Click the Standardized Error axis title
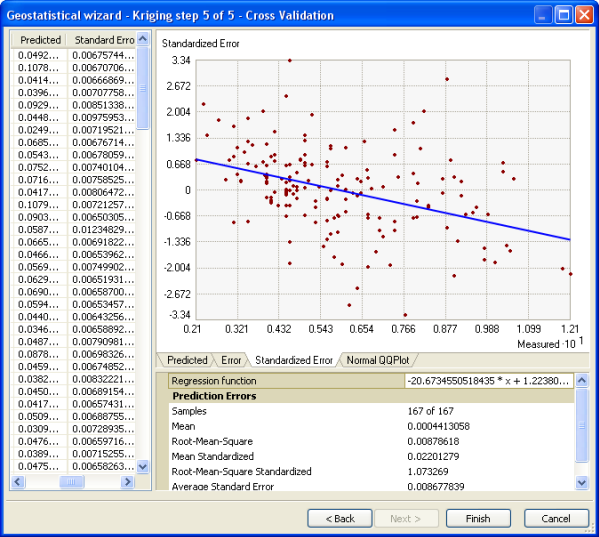The height and width of the screenshot is (537, 599). (x=201, y=44)
